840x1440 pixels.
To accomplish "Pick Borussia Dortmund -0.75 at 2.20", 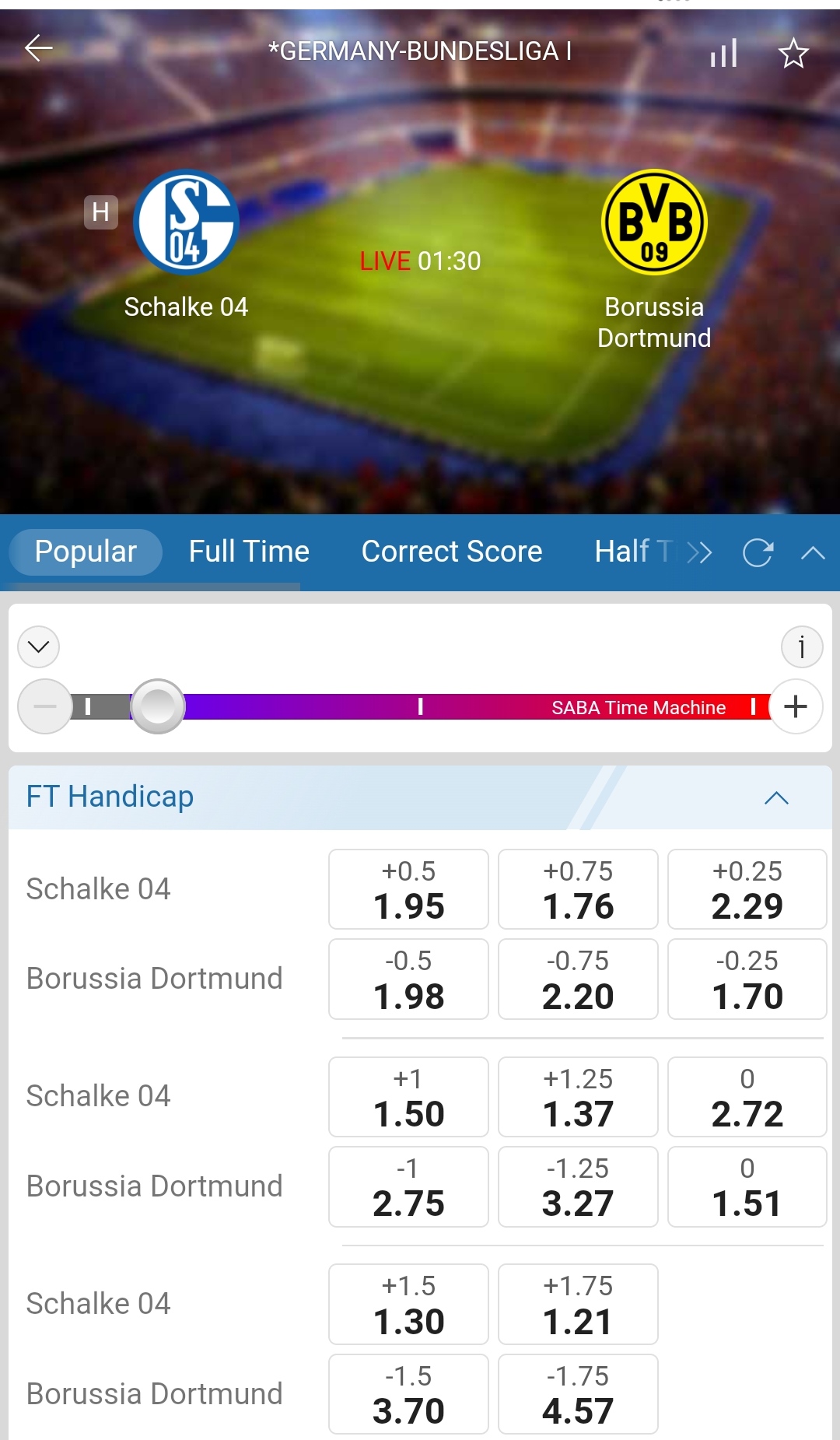I will (x=578, y=979).
